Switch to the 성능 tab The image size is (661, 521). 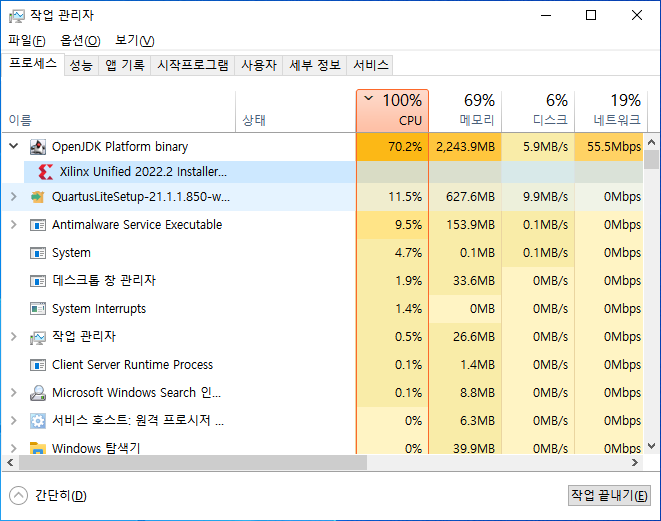tap(81, 65)
